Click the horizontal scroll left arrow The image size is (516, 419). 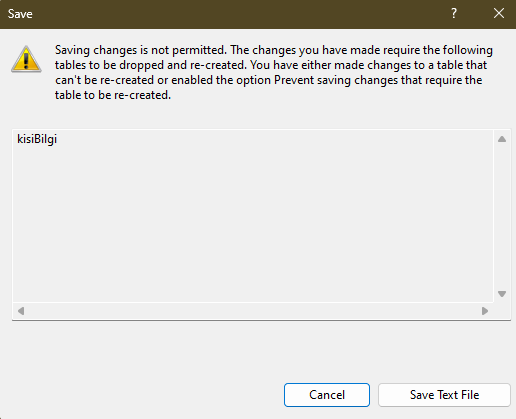[x=21, y=311]
